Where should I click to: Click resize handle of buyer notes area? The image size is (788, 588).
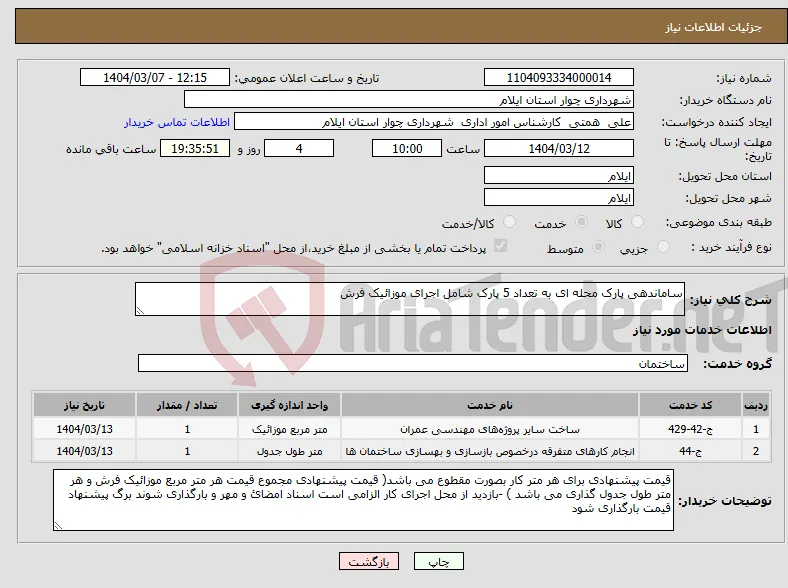click(58, 525)
